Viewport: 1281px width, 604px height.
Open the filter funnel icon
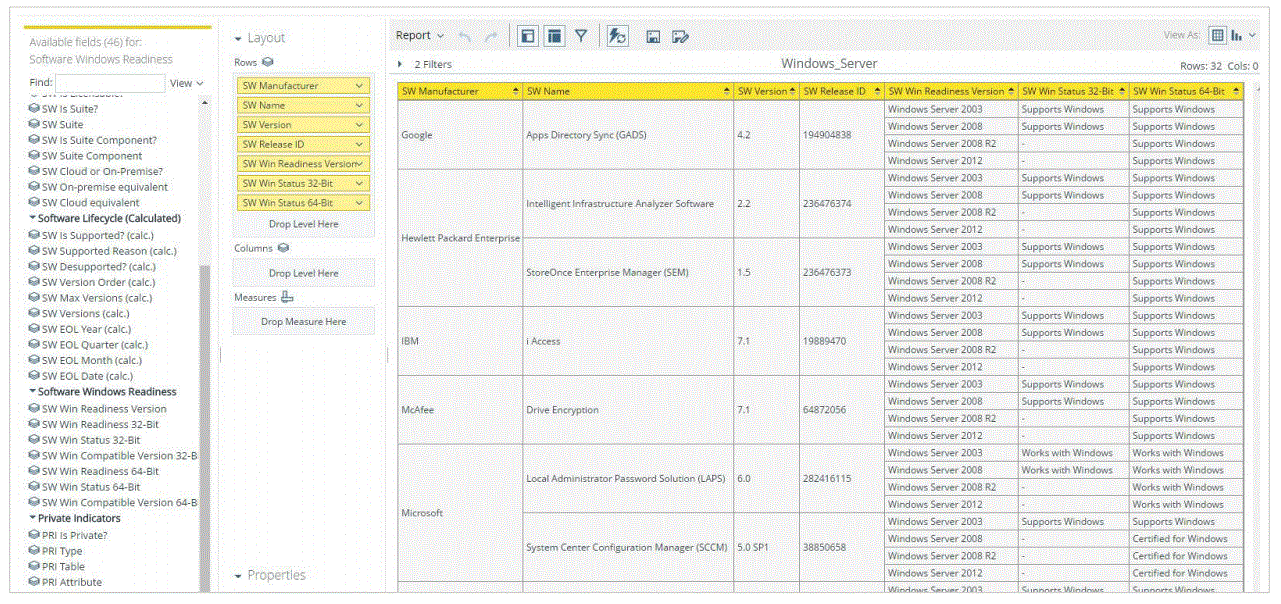581,36
